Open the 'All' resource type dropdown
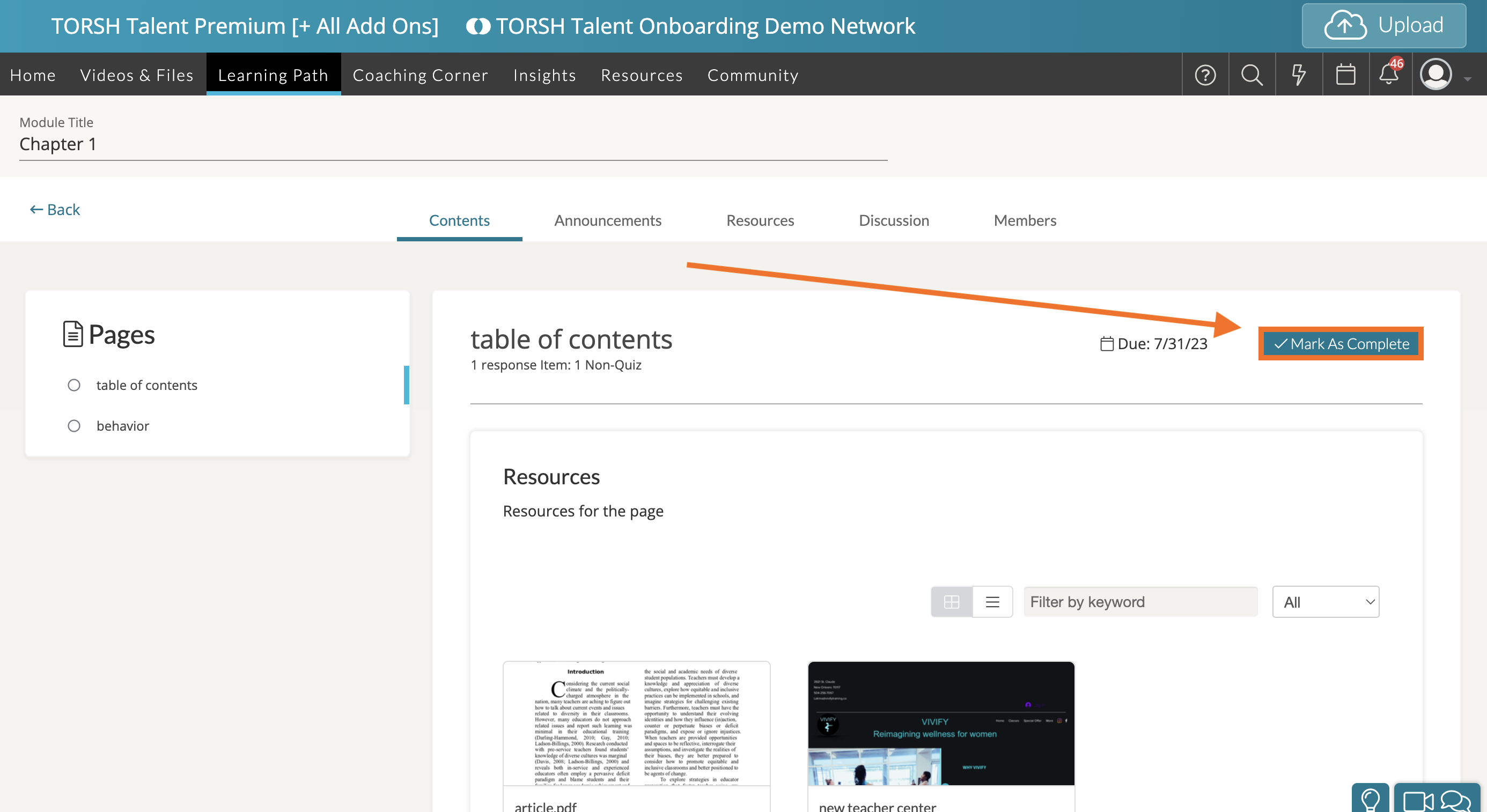Screen dimensions: 1487x812 [x=1326, y=602]
